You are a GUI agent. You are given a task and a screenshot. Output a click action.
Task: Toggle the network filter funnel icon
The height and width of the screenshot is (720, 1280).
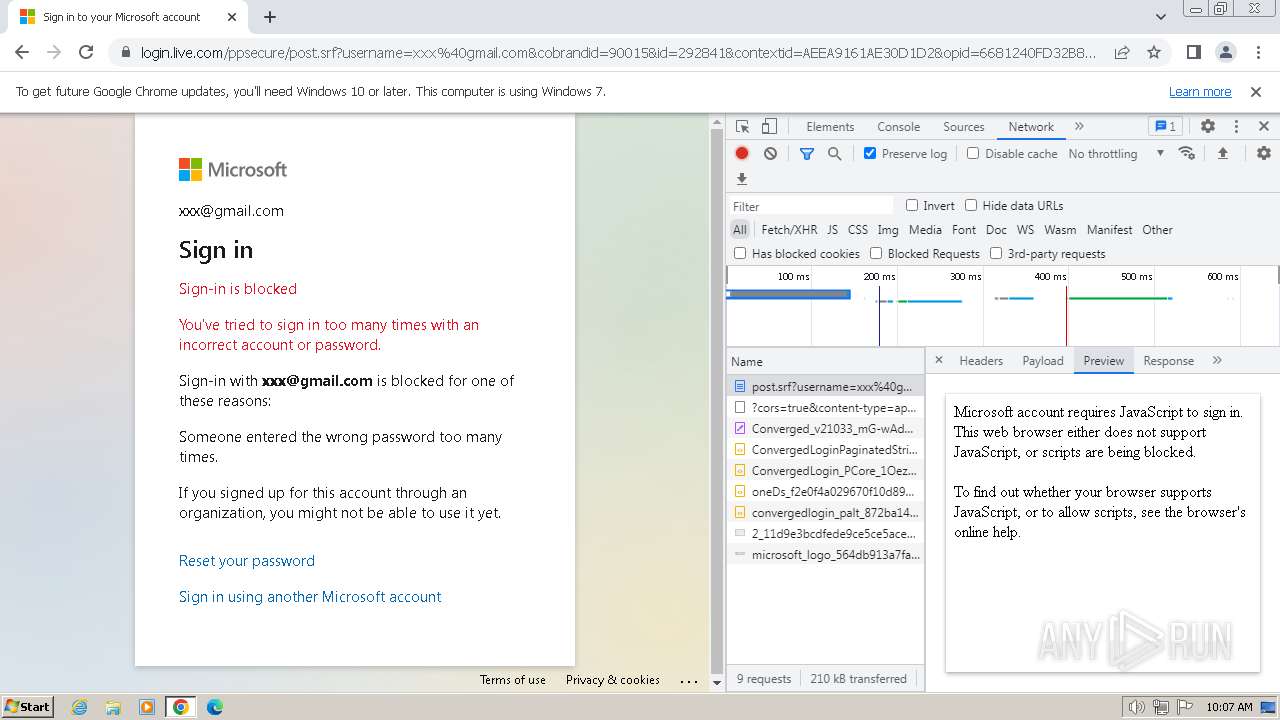pos(807,153)
